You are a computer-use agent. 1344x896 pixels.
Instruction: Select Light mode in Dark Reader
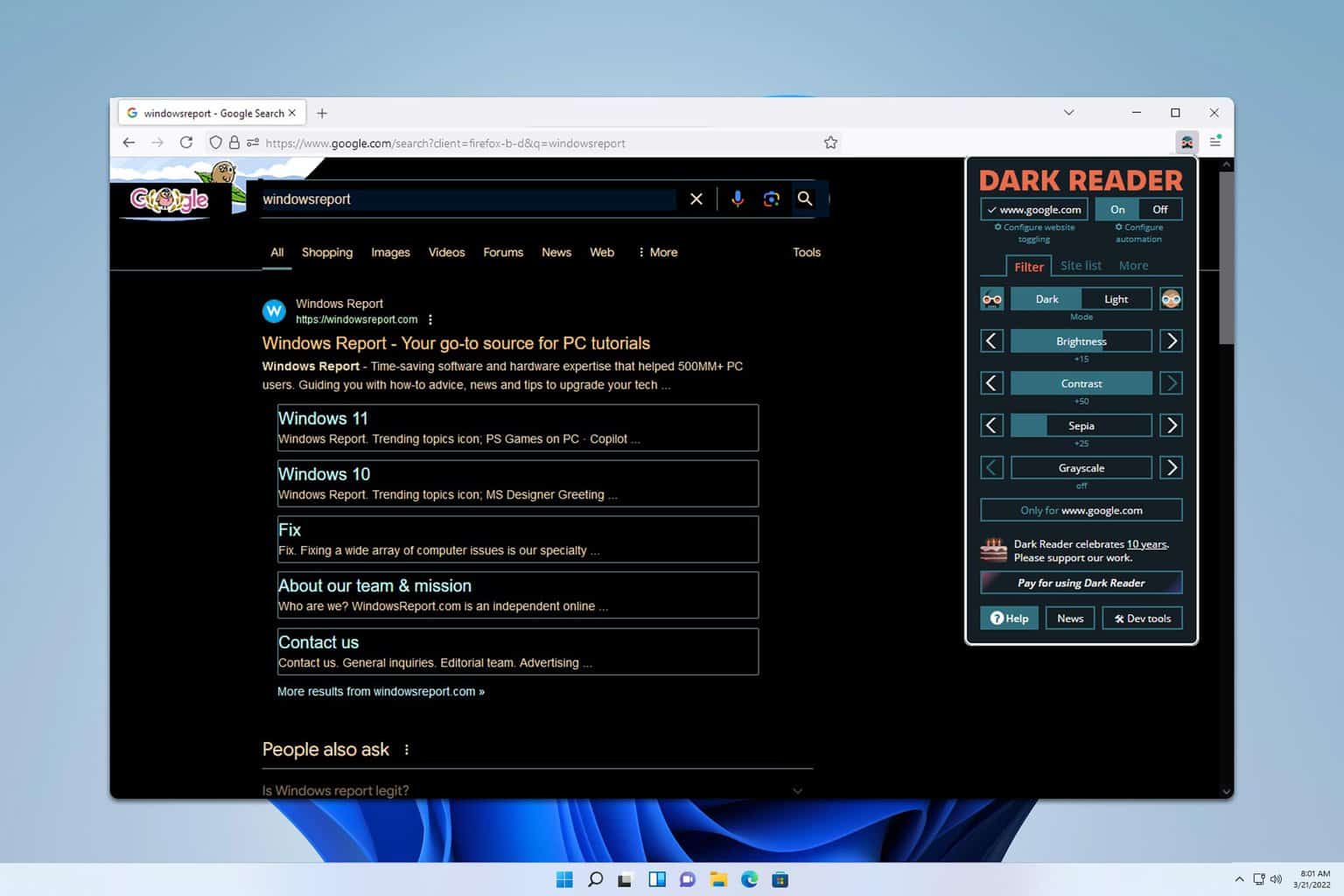coord(1116,299)
